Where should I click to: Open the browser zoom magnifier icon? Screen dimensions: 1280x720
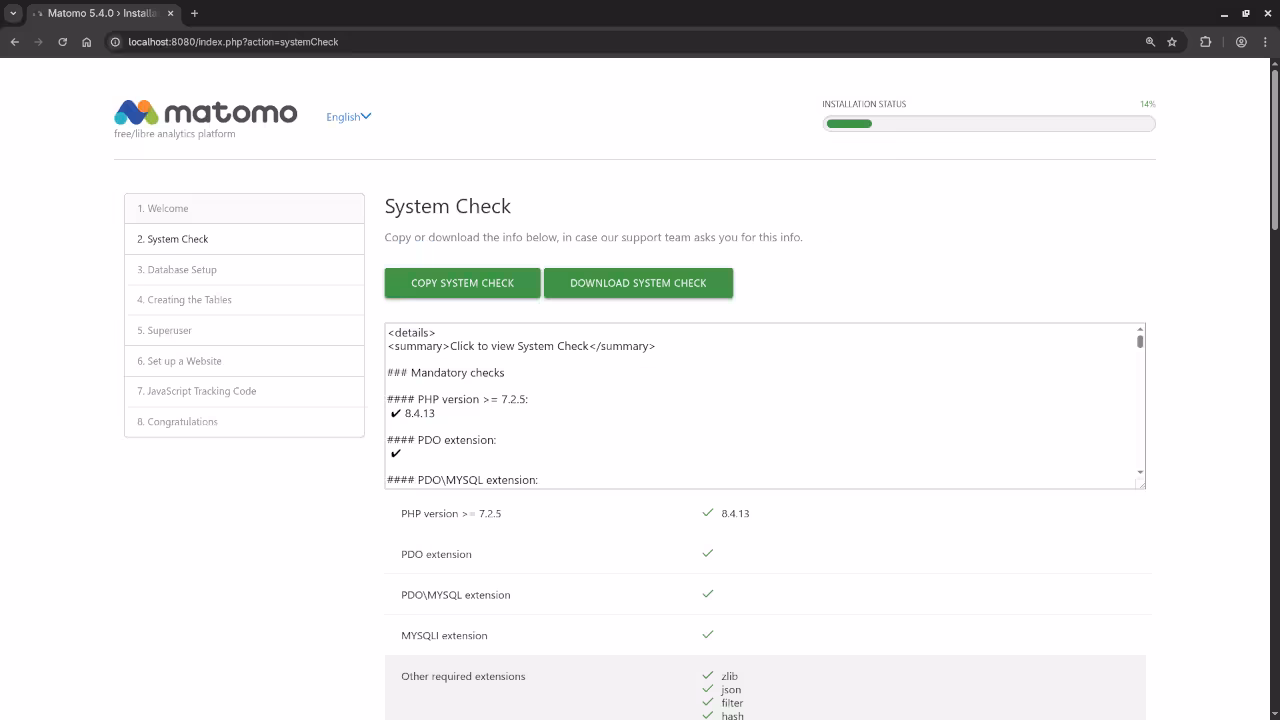click(1150, 42)
